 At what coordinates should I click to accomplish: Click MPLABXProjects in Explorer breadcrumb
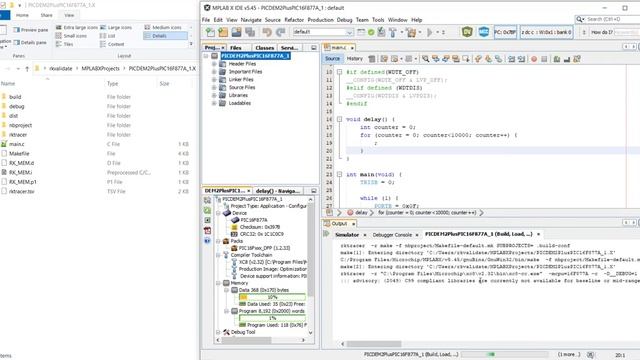point(100,69)
